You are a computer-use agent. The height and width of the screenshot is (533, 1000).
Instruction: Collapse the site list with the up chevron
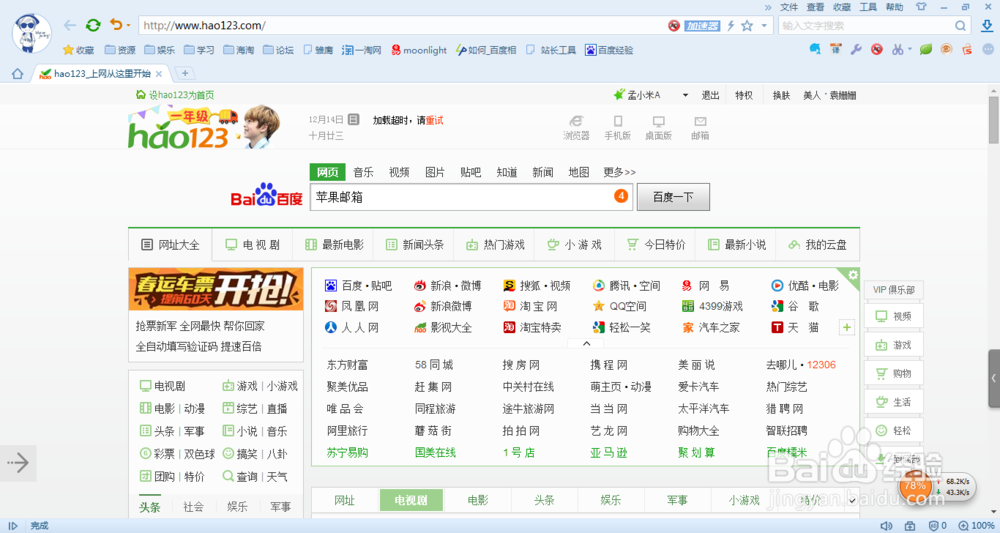tap(586, 344)
